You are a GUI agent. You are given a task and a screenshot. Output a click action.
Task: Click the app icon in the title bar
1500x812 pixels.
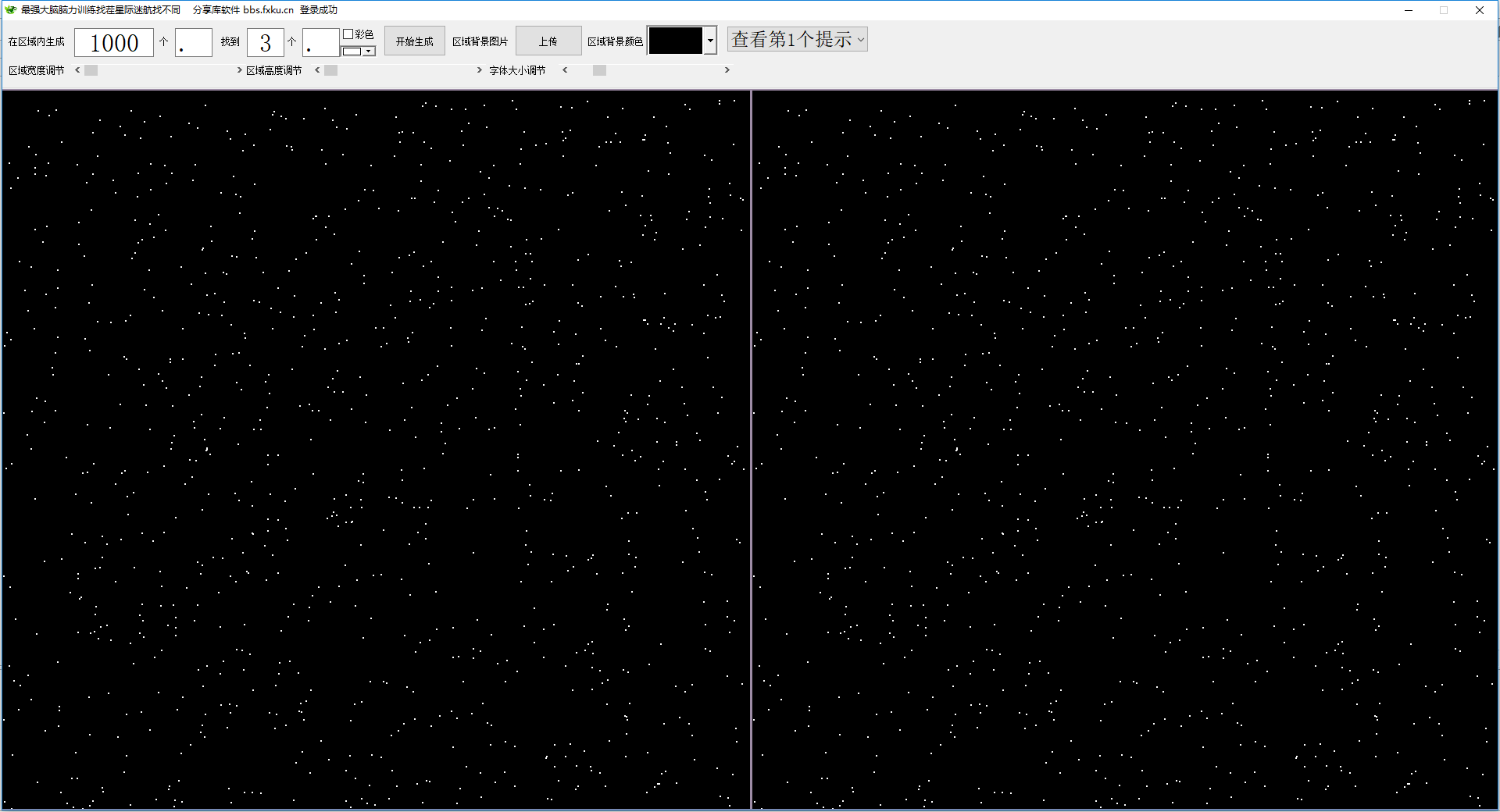tap(11, 10)
